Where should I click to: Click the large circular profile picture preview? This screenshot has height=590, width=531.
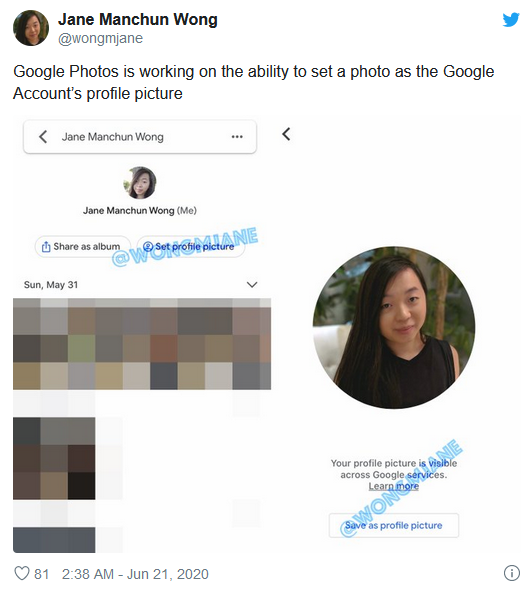[394, 327]
